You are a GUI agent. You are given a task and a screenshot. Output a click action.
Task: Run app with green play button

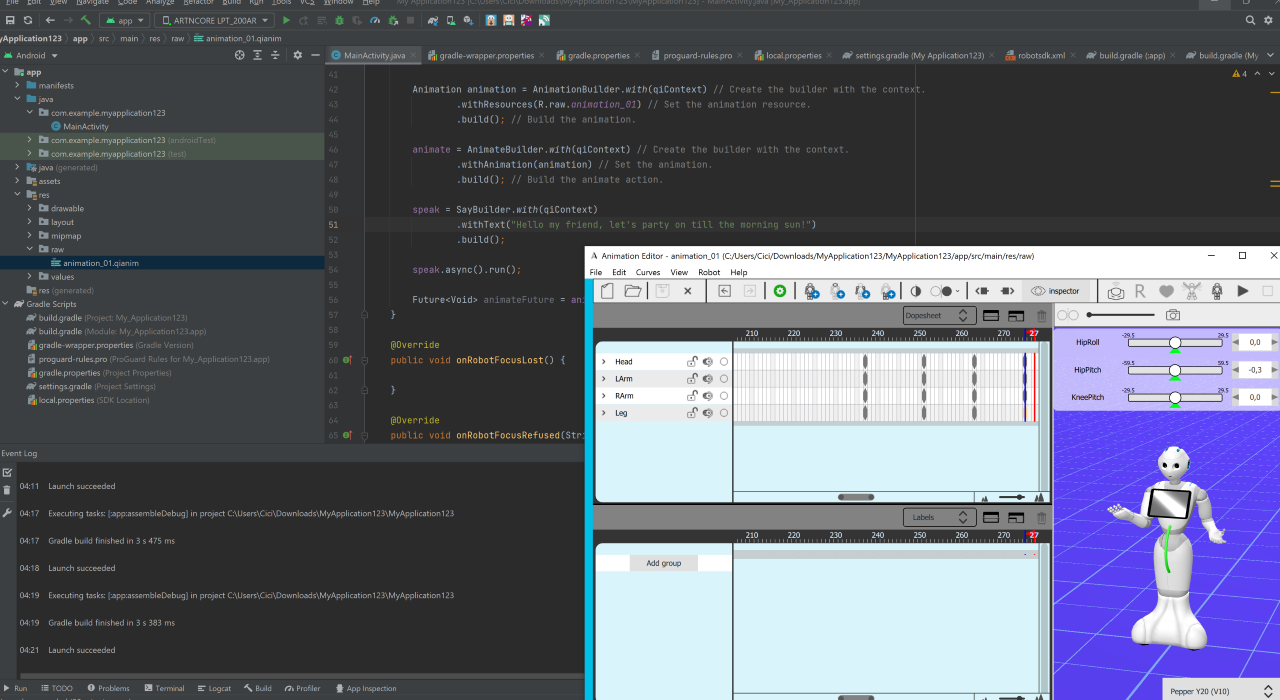pyautogui.click(x=287, y=20)
